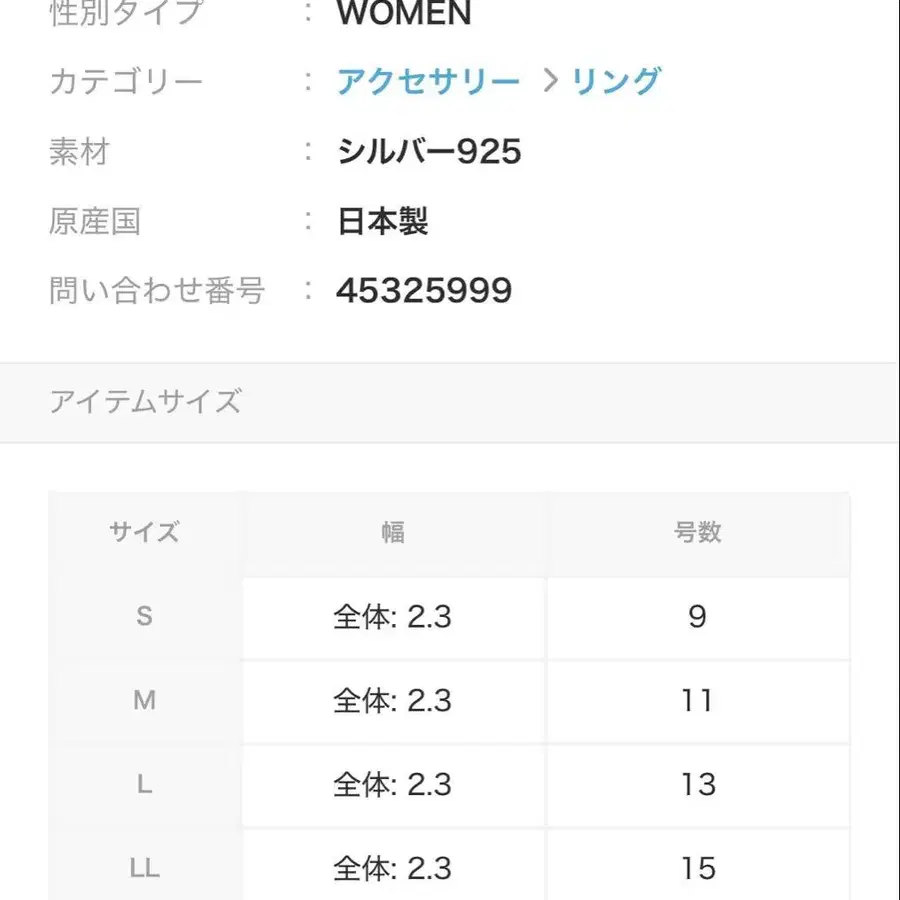This screenshot has width=900, height=900.
Task: Click the breadcrumb chevron before リング
Action: [x=549, y=81]
